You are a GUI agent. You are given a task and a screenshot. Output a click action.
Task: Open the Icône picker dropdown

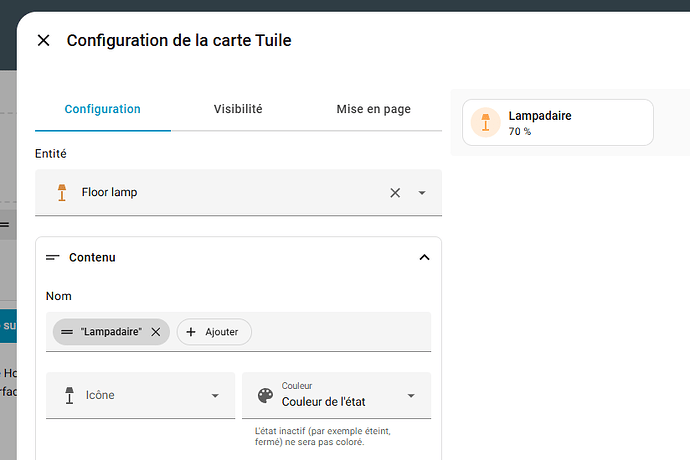click(x=215, y=395)
